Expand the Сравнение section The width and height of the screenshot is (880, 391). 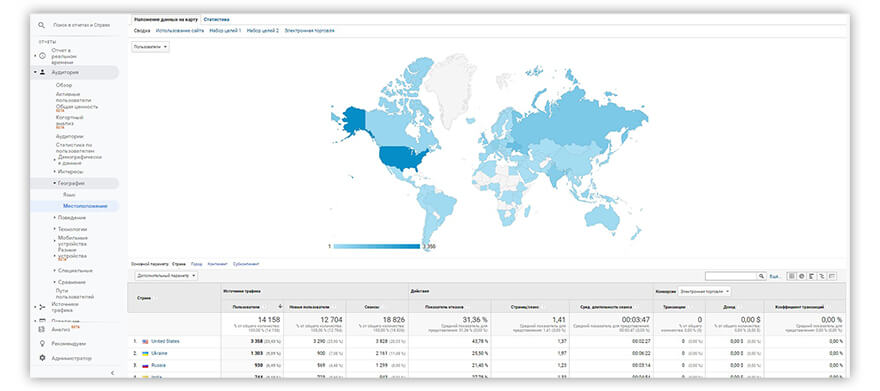tap(54, 282)
